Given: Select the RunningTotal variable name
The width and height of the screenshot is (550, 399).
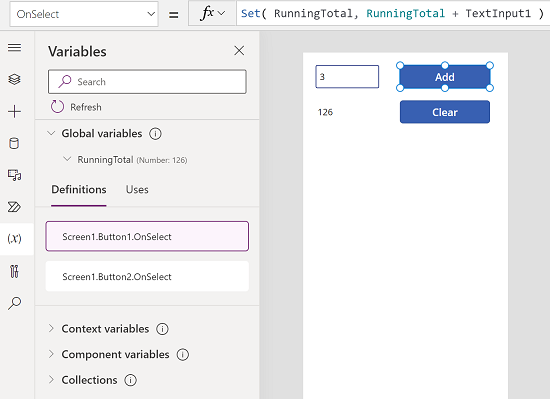Looking at the screenshot, I should [x=105, y=160].
